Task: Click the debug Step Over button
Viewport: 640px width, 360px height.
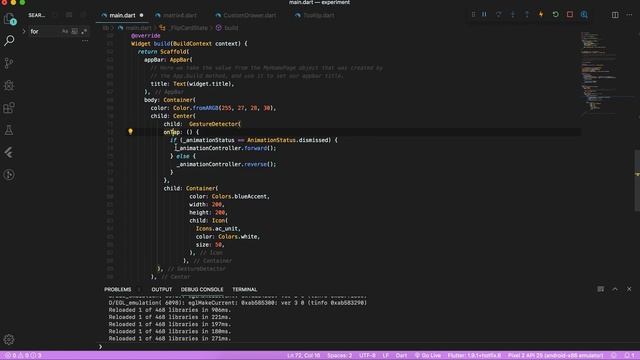Action: point(498,15)
